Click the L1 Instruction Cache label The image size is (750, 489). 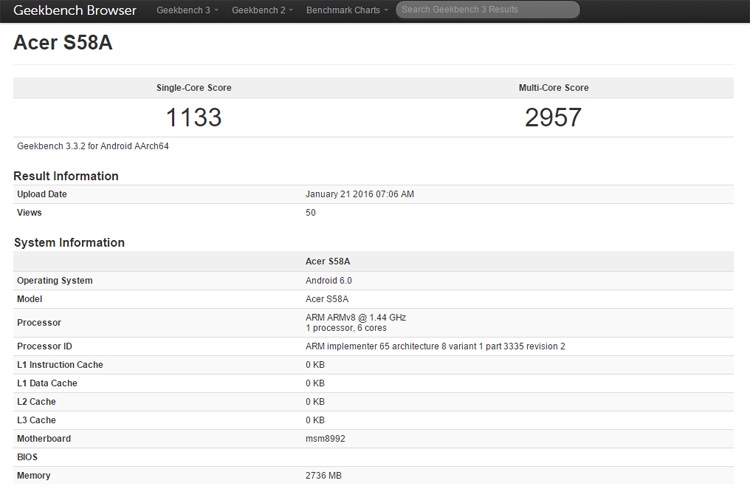tap(60, 365)
